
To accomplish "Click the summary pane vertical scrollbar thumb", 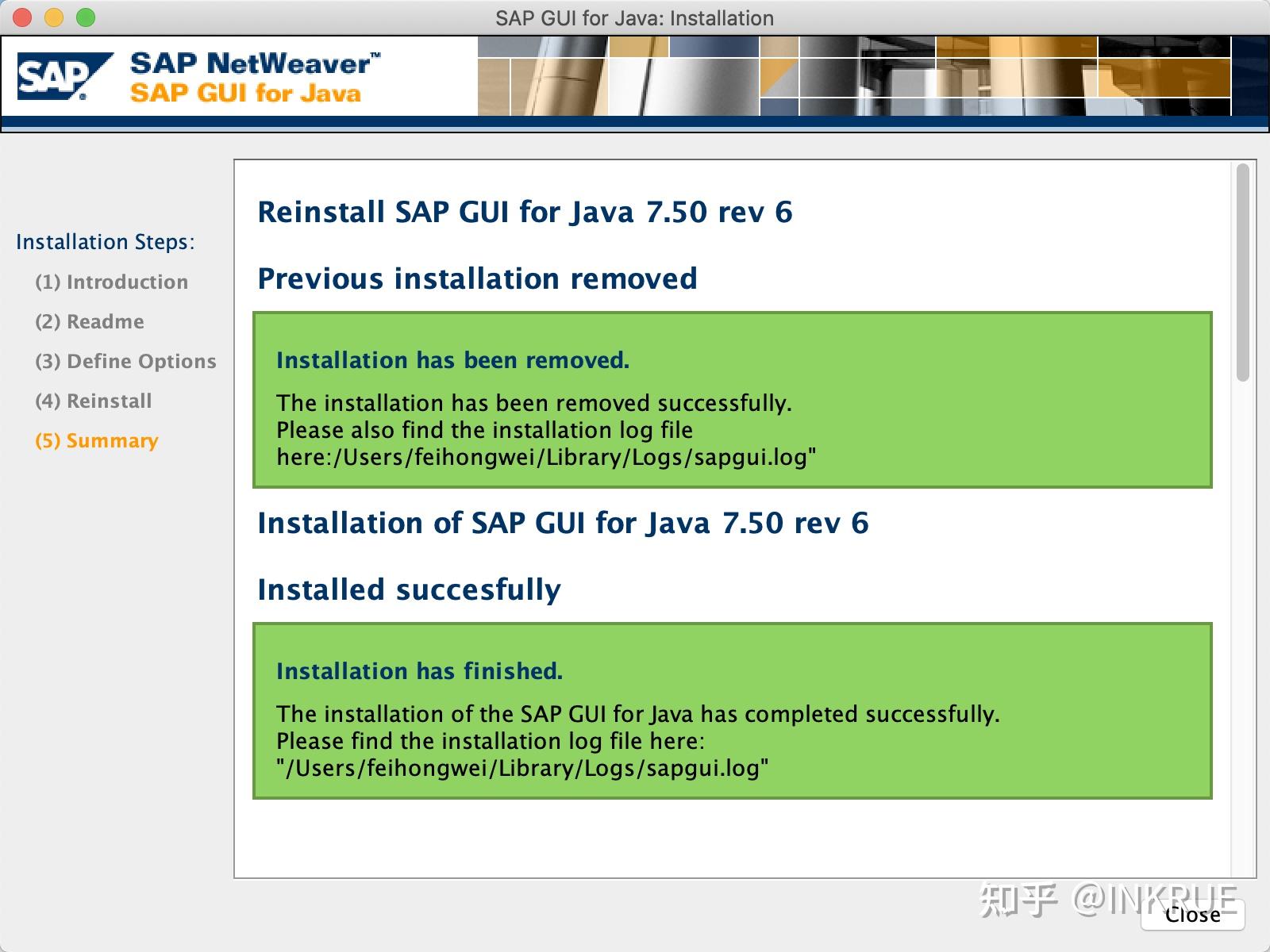I will point(1243,272).
